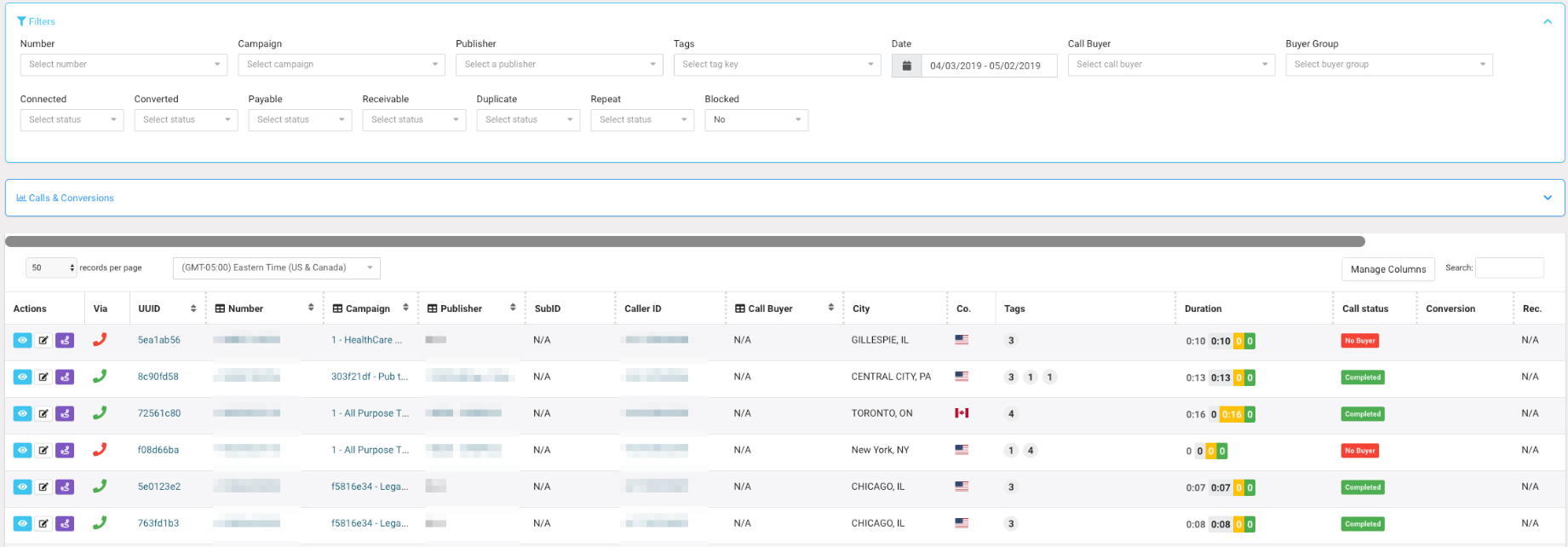
Task: Open the Payable status dropdown
Action: coord(301,120)
